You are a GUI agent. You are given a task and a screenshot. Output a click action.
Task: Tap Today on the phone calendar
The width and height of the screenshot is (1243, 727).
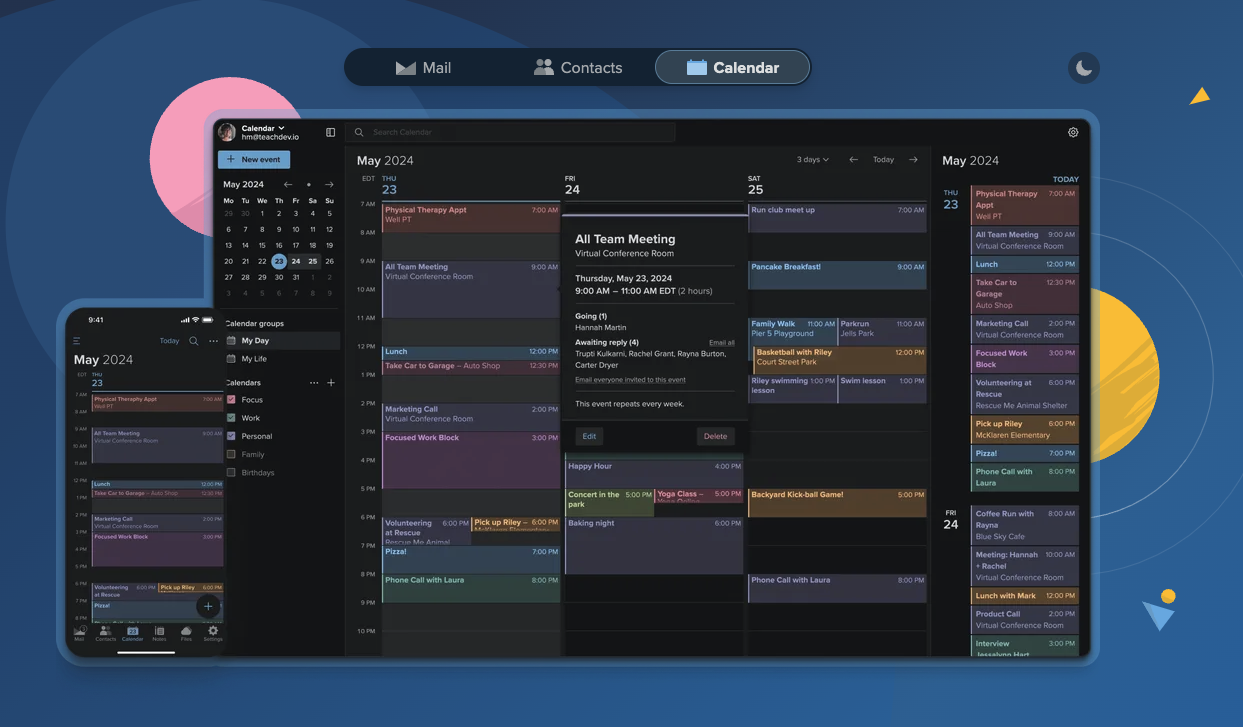169,341
